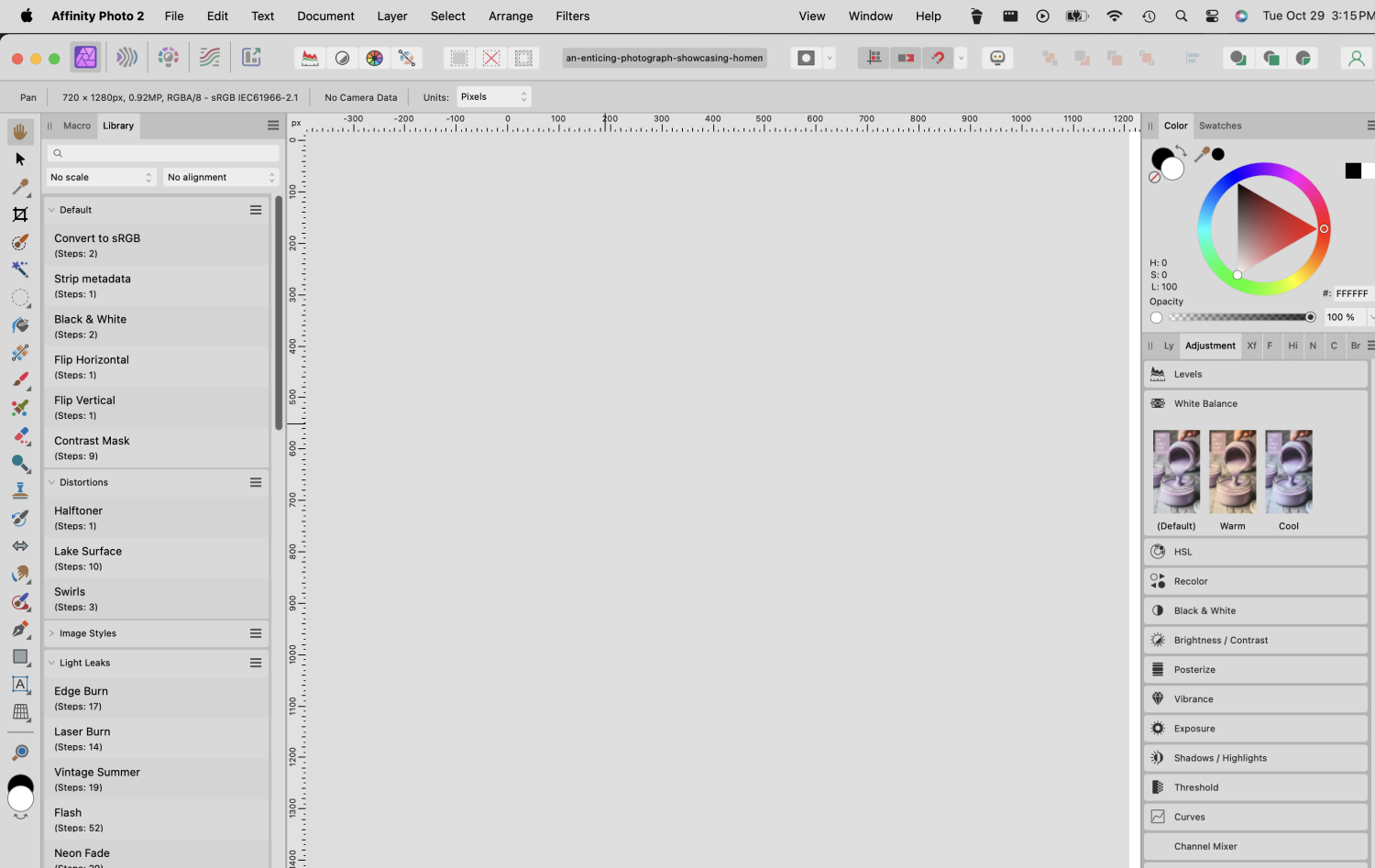Switch to Liquify Persona

(126, 58)
